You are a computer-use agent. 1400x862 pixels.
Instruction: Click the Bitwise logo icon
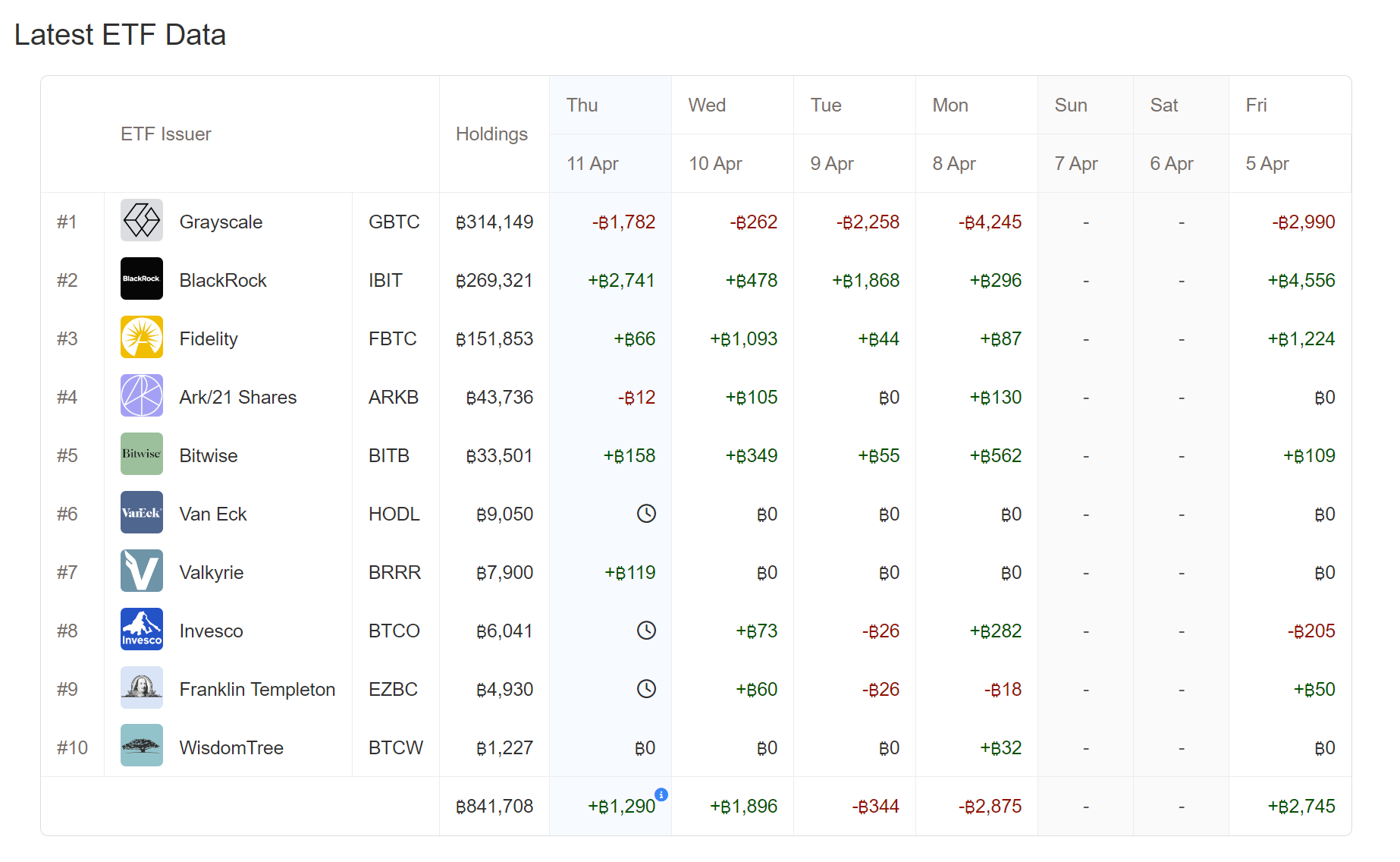coord(142,455)
